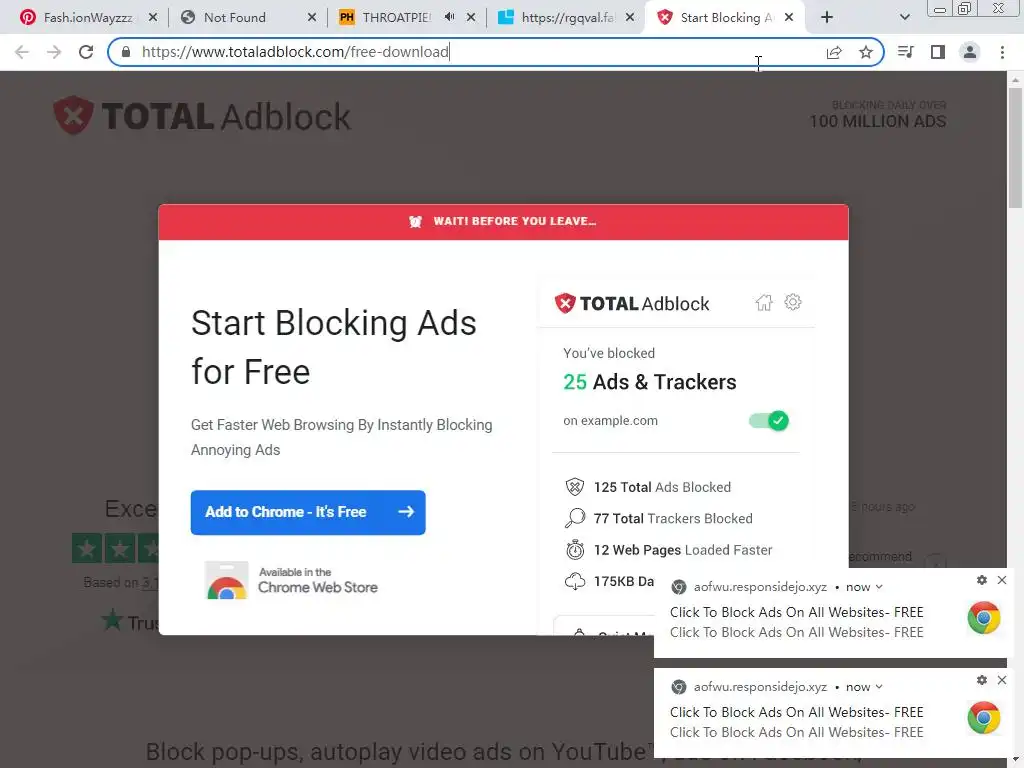Switch to the https://rgqval tab
The width and height of the screenshot is (1024, 768).
pyautogui.click(x=568, y=18)
